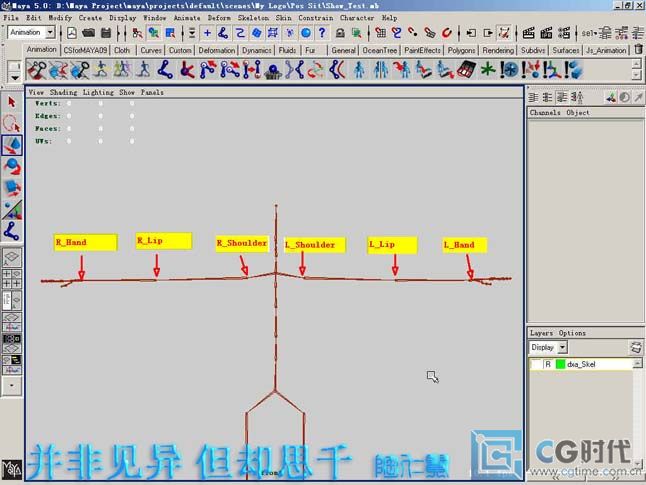The width and height of the screenshot is (646, 485).
Task: Toggle handles selection mask (plus icon)
Action: click(x=207, y=33)
